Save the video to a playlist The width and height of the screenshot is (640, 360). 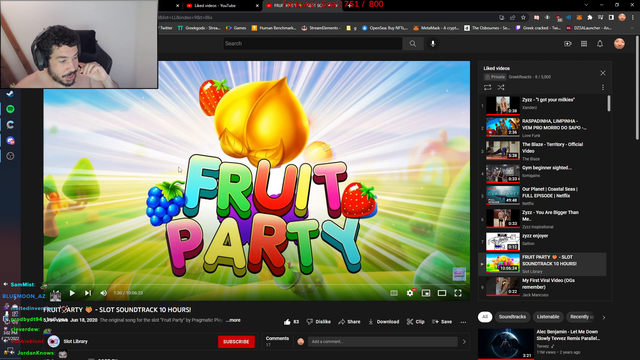click(442, 322)
